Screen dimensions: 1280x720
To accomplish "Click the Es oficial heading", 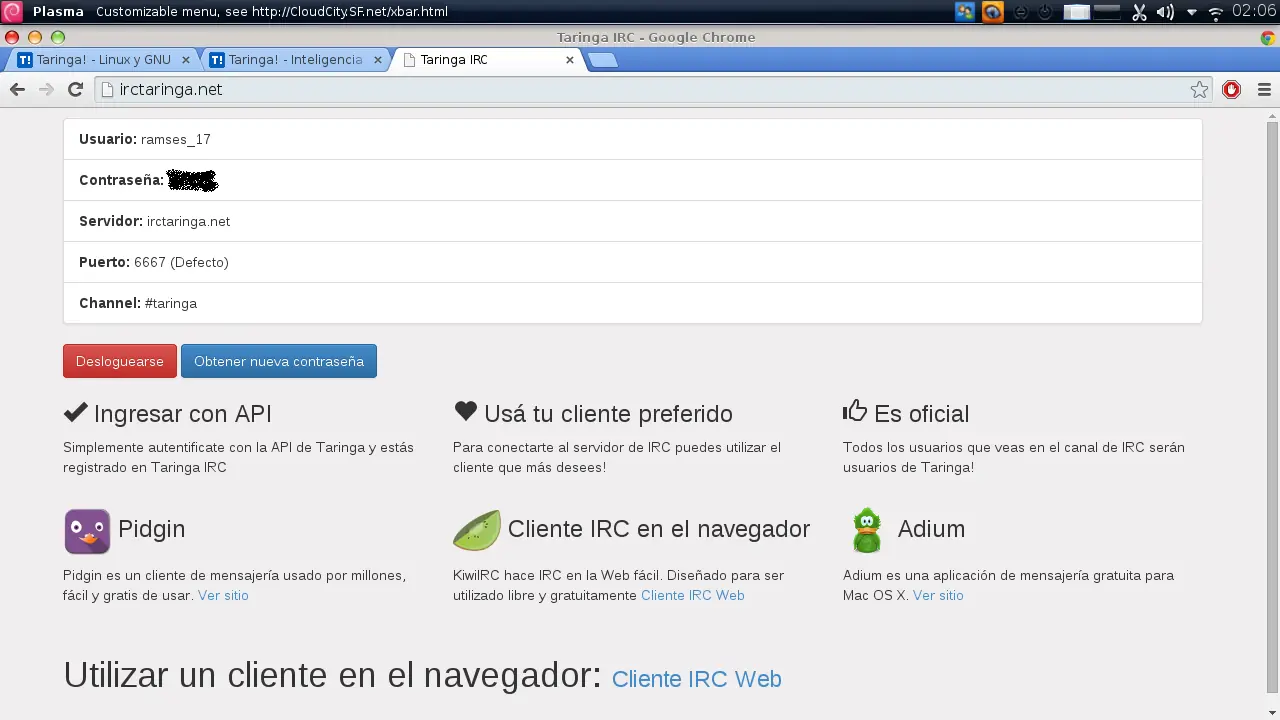I will coord(921,414).
